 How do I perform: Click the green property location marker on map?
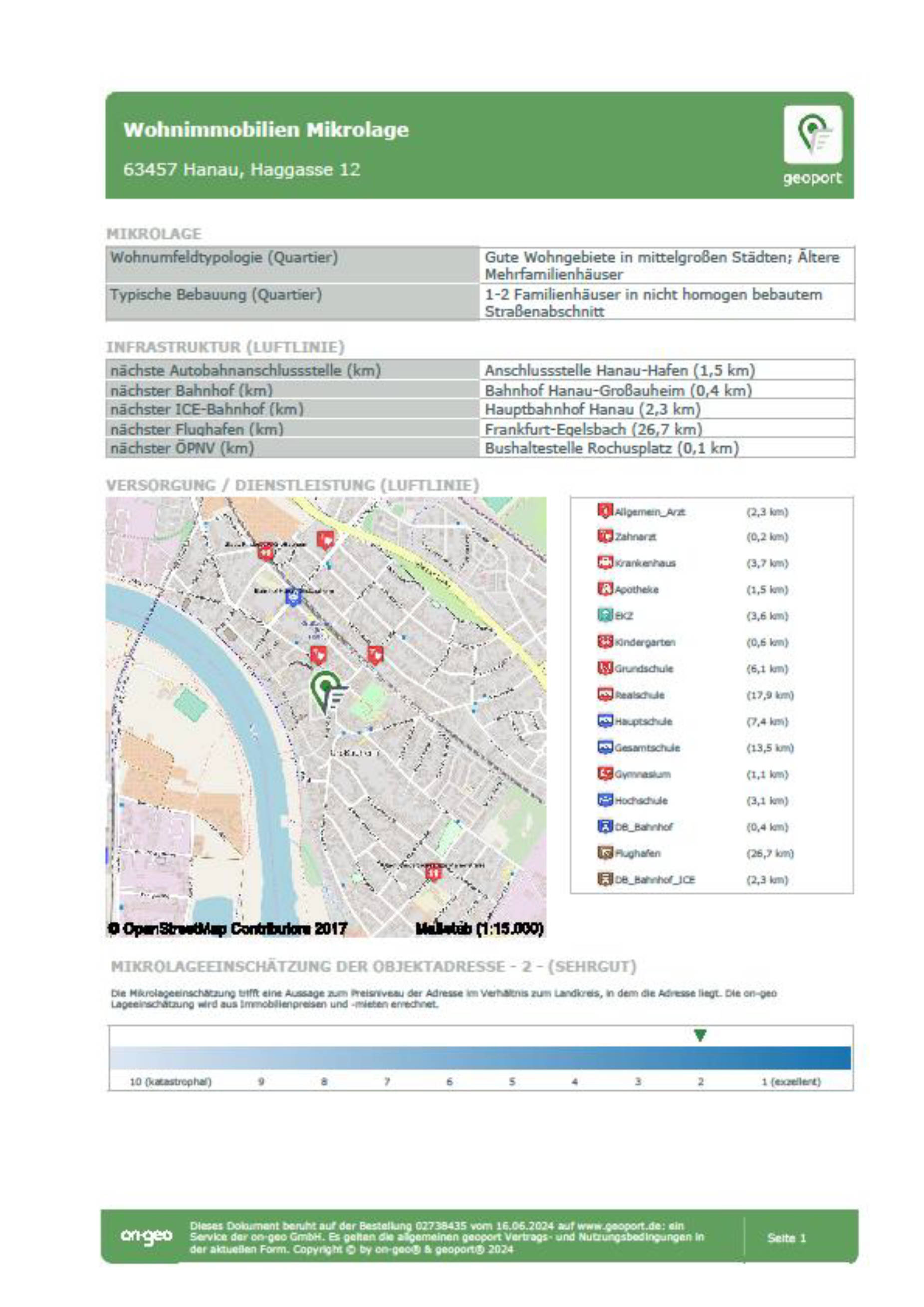coord(328,691)
